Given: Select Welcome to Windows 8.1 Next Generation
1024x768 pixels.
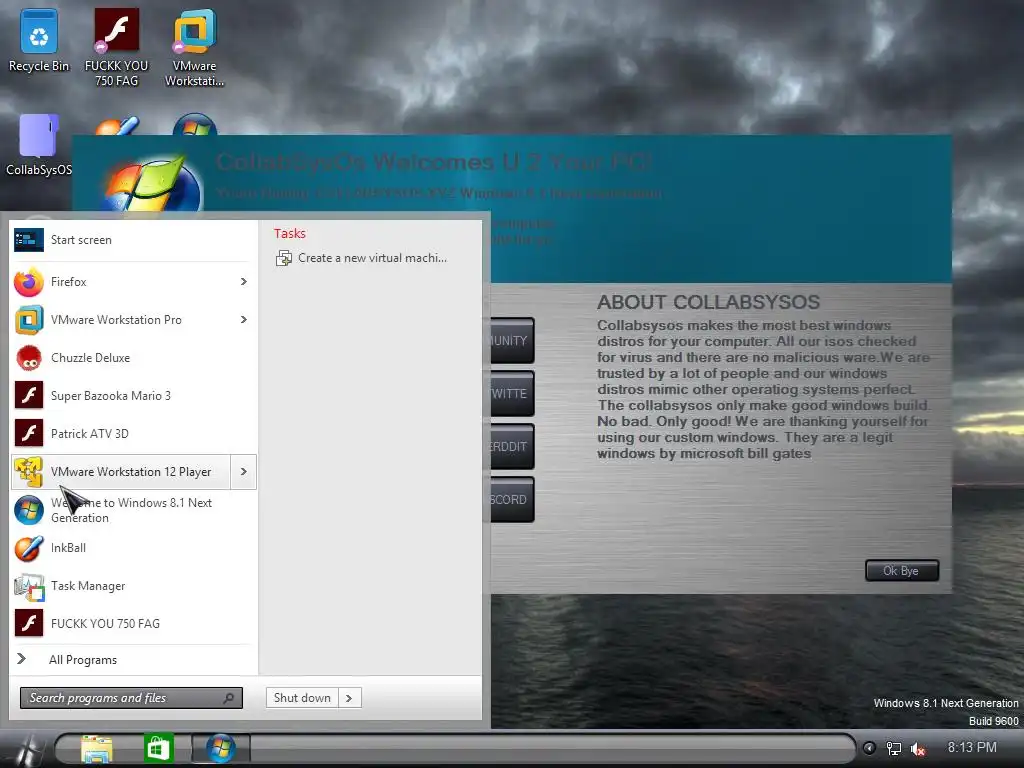Looking at the screenshot, I should pos(134,510).
